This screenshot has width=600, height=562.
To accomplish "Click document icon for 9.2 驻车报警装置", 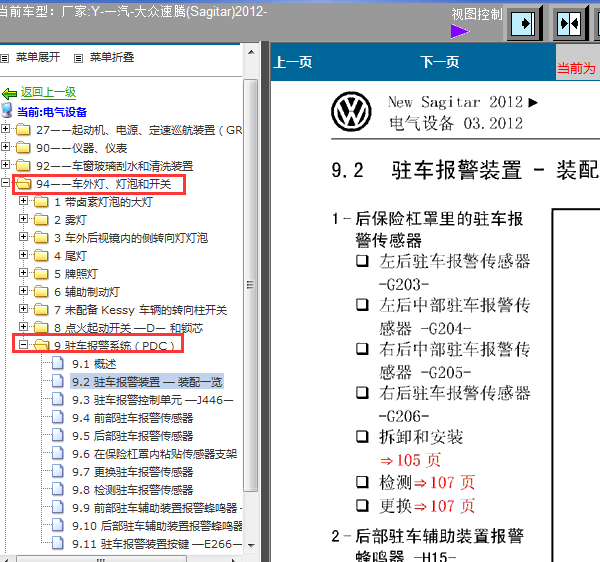I will 58,381.
